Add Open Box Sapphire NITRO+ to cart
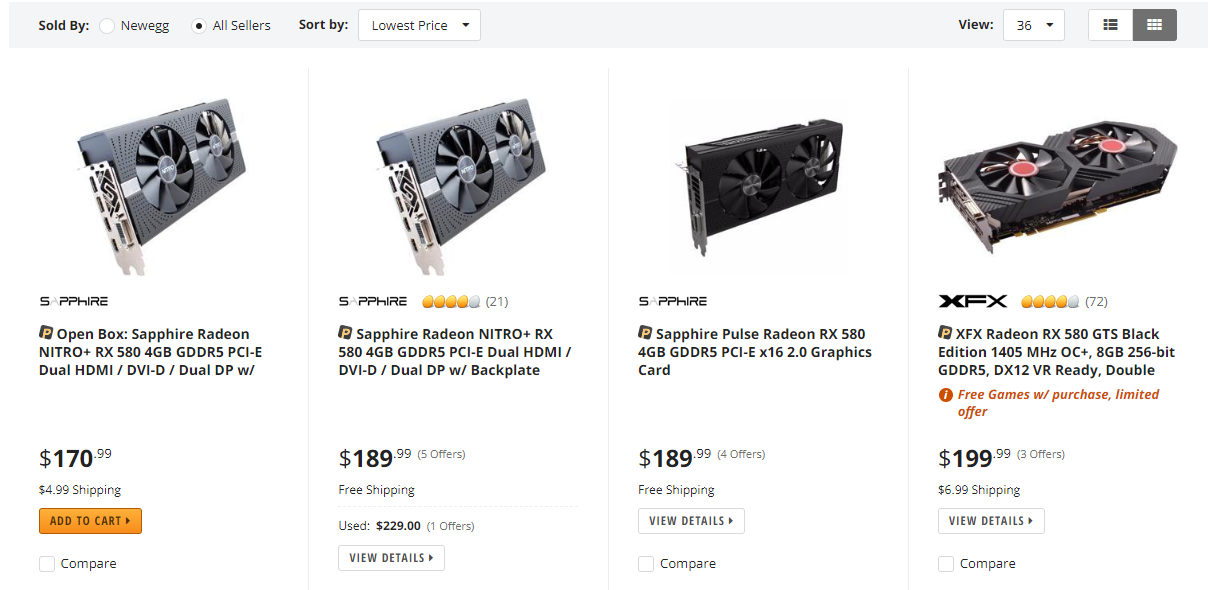The width and height of the screenshot is (1217, 590). (x=90, y=521)
